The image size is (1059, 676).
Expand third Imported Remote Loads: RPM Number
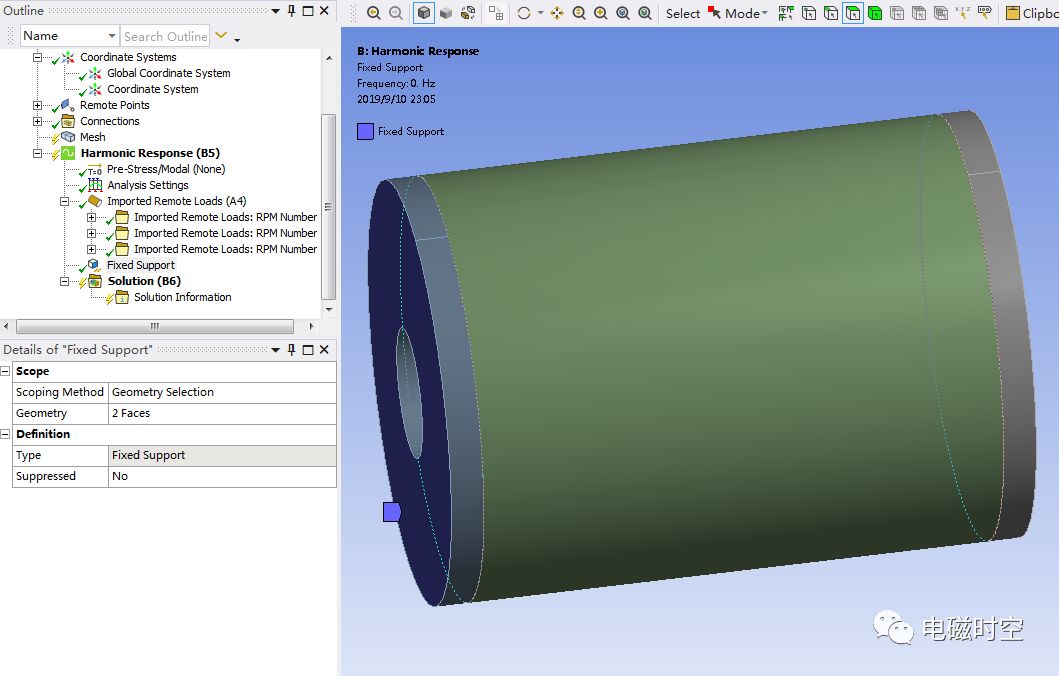tap(92, 249)
